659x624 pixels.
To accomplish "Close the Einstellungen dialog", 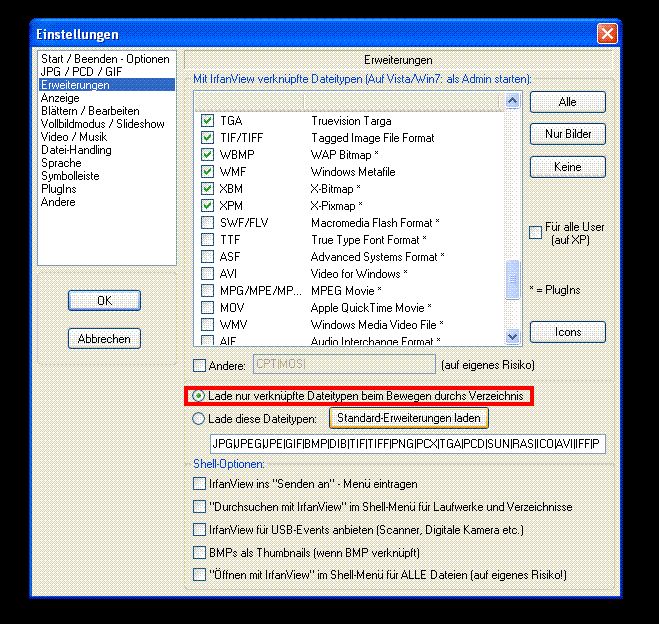I will coord(607,34).
